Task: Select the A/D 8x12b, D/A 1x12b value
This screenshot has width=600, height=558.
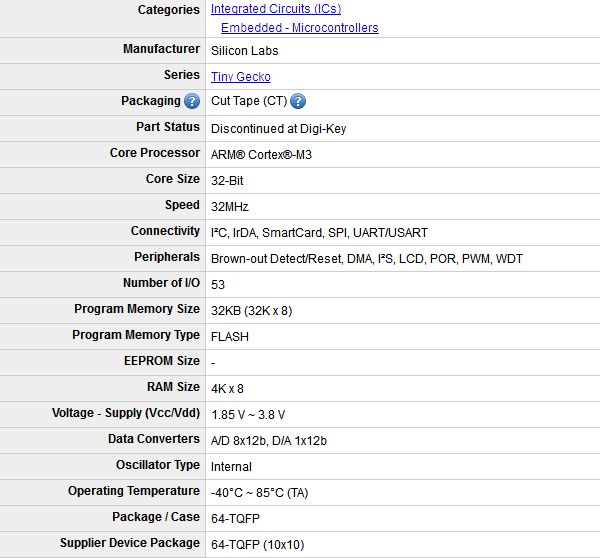Action: (269, 441)
